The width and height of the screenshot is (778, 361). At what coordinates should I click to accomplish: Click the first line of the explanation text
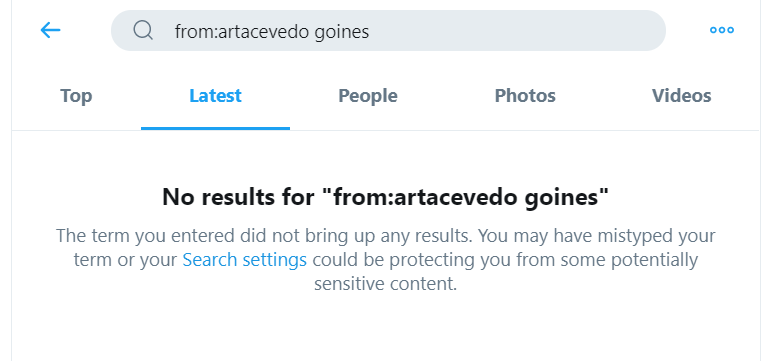click(x=386, y=236)
